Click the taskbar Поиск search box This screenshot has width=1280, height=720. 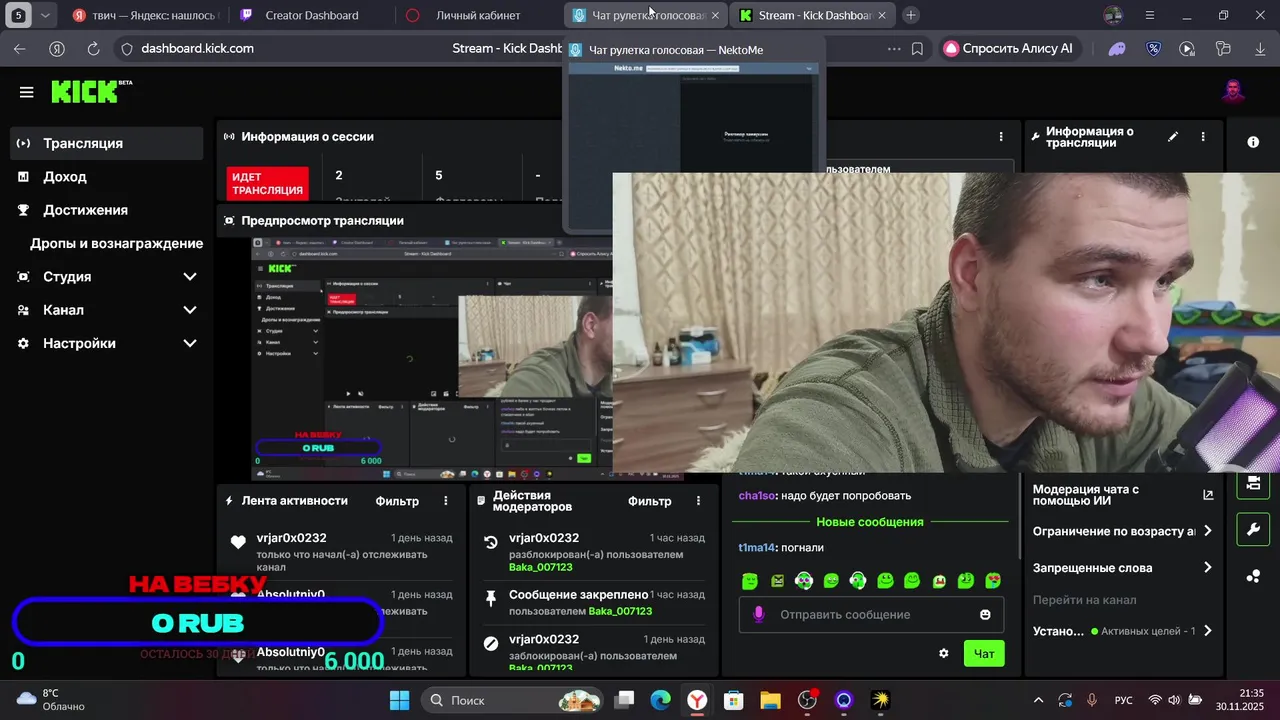(x=512, y=700)
